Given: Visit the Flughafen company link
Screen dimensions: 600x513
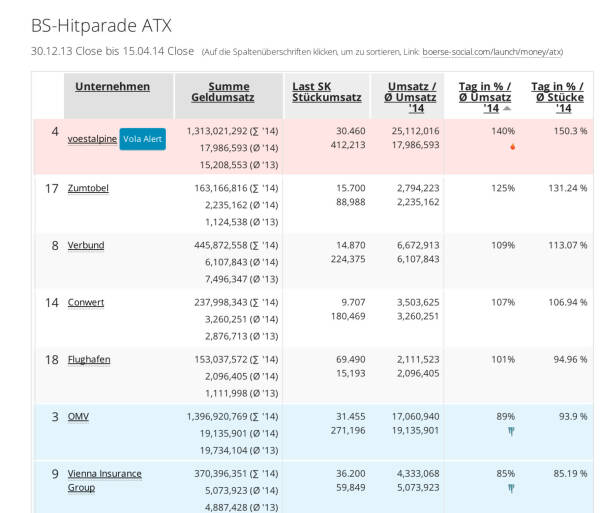Looking at the screenshot, I should pyautogui.click(x=90, y=359).
